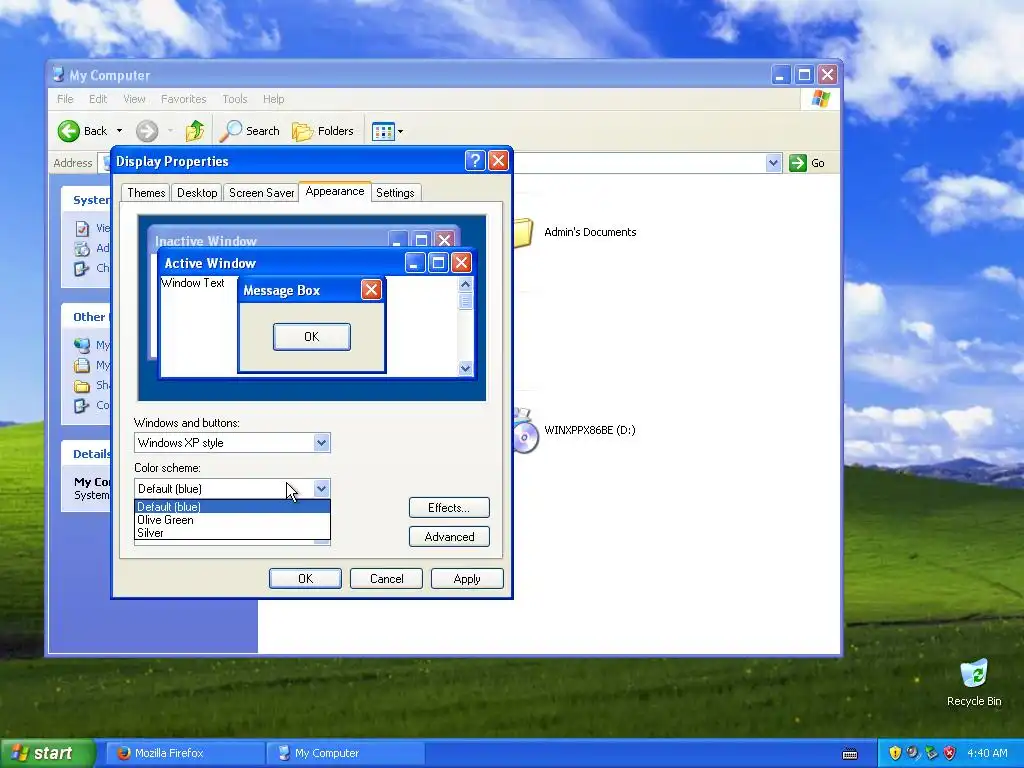Click the keyboard icon in the taskbar
Image resolution: width=1024 pixels, height=768 pixels.
pos(850,754)
